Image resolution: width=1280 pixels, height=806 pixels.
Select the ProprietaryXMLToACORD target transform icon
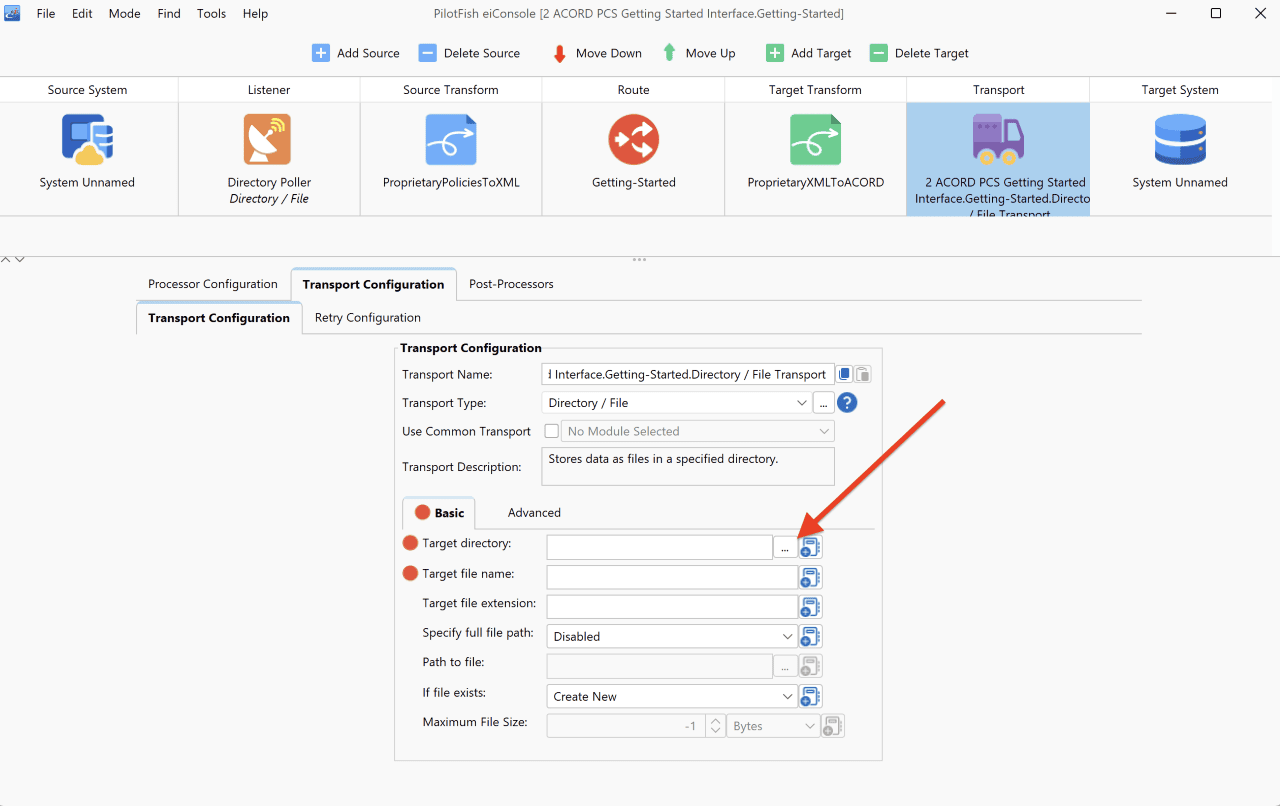[815, 139]
